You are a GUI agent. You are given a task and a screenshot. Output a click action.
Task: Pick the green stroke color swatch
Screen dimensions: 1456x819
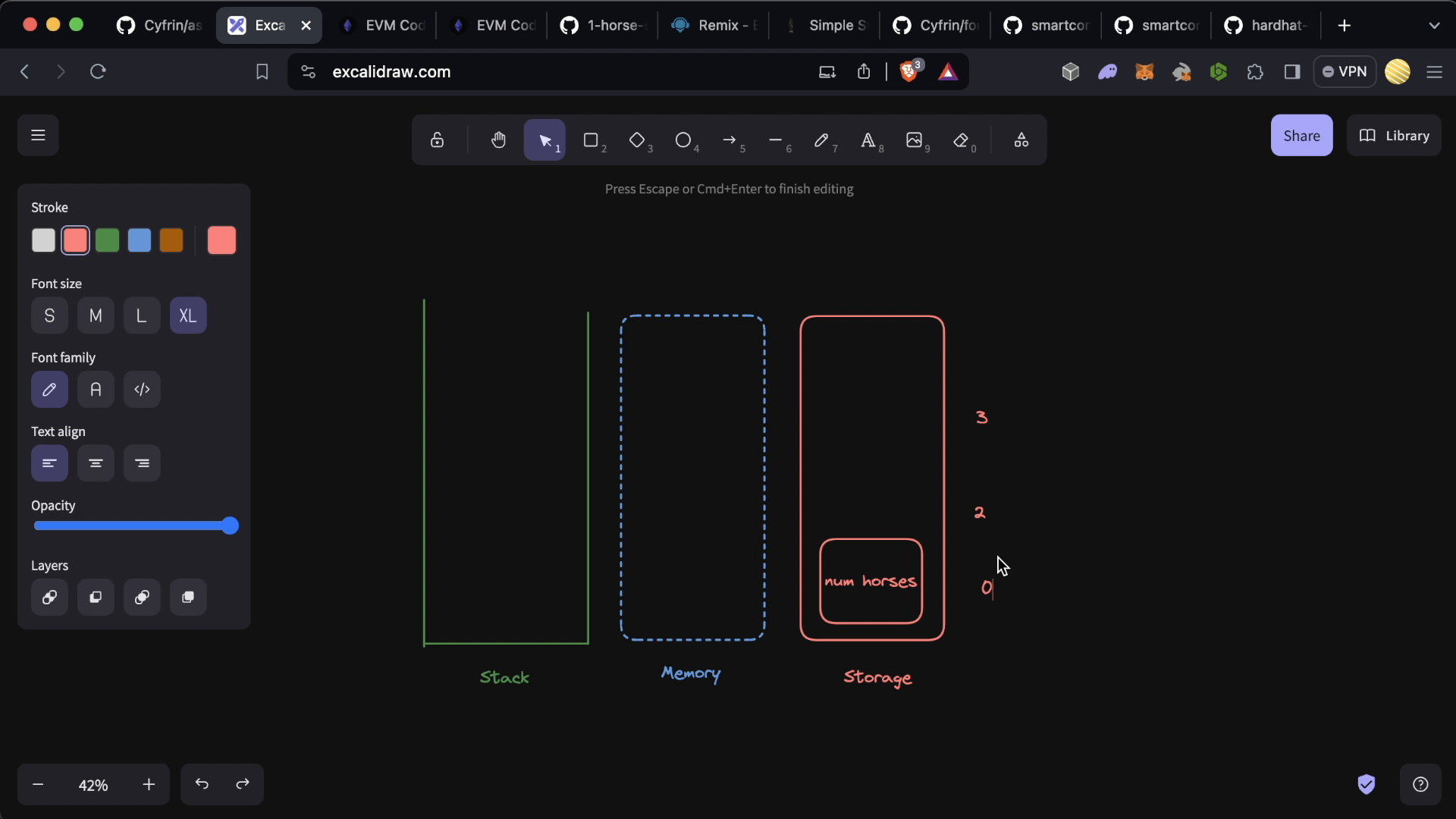tap(107, 240)
